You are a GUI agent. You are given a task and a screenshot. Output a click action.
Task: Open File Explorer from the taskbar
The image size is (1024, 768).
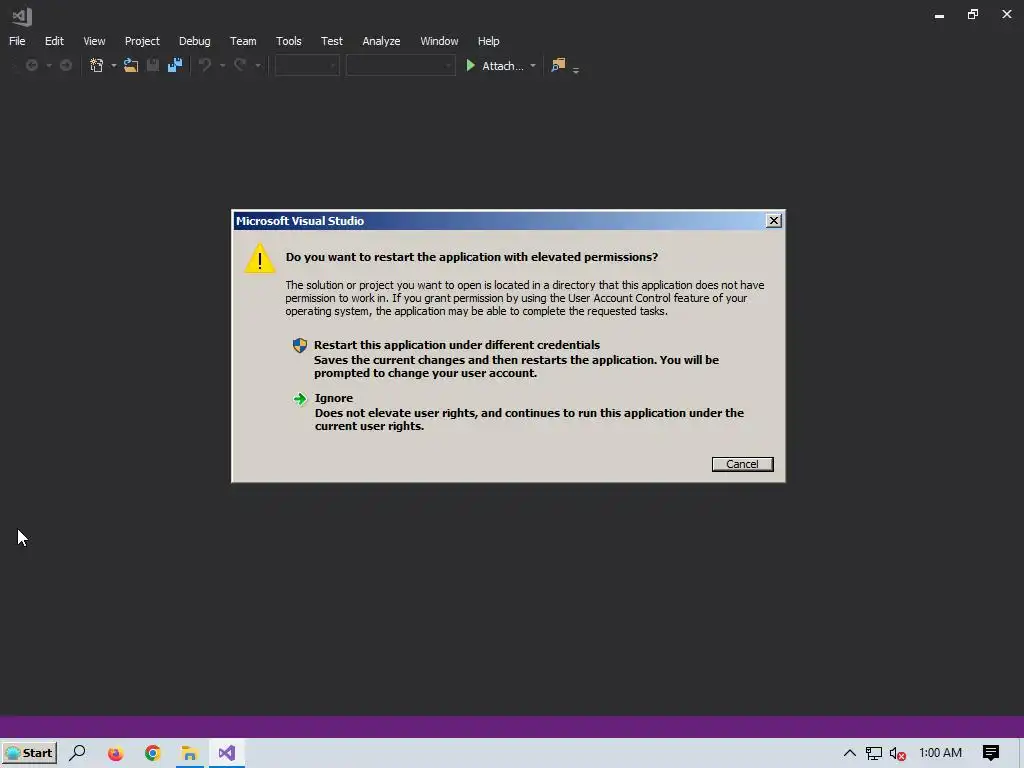pos(189,753)
